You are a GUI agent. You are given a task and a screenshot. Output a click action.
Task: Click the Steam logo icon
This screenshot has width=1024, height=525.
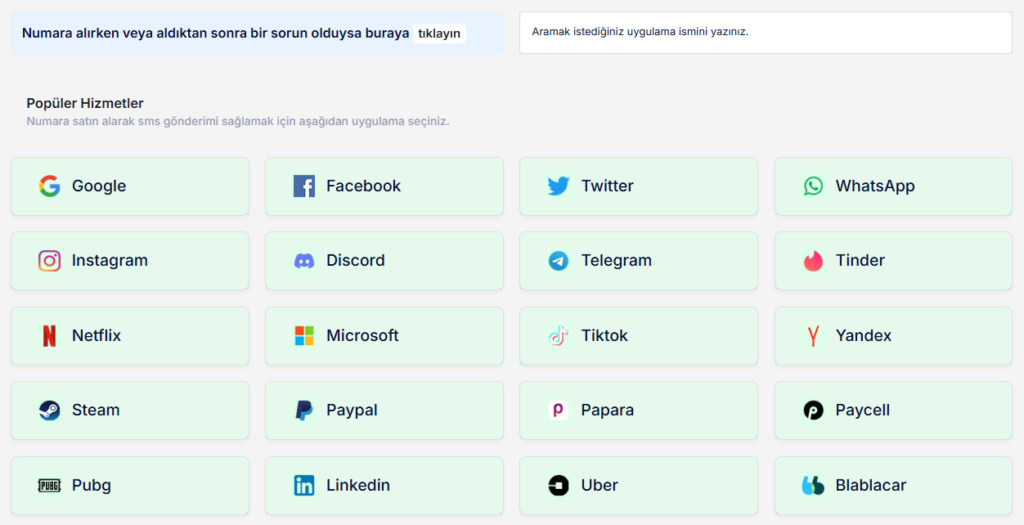pos(49,410)
